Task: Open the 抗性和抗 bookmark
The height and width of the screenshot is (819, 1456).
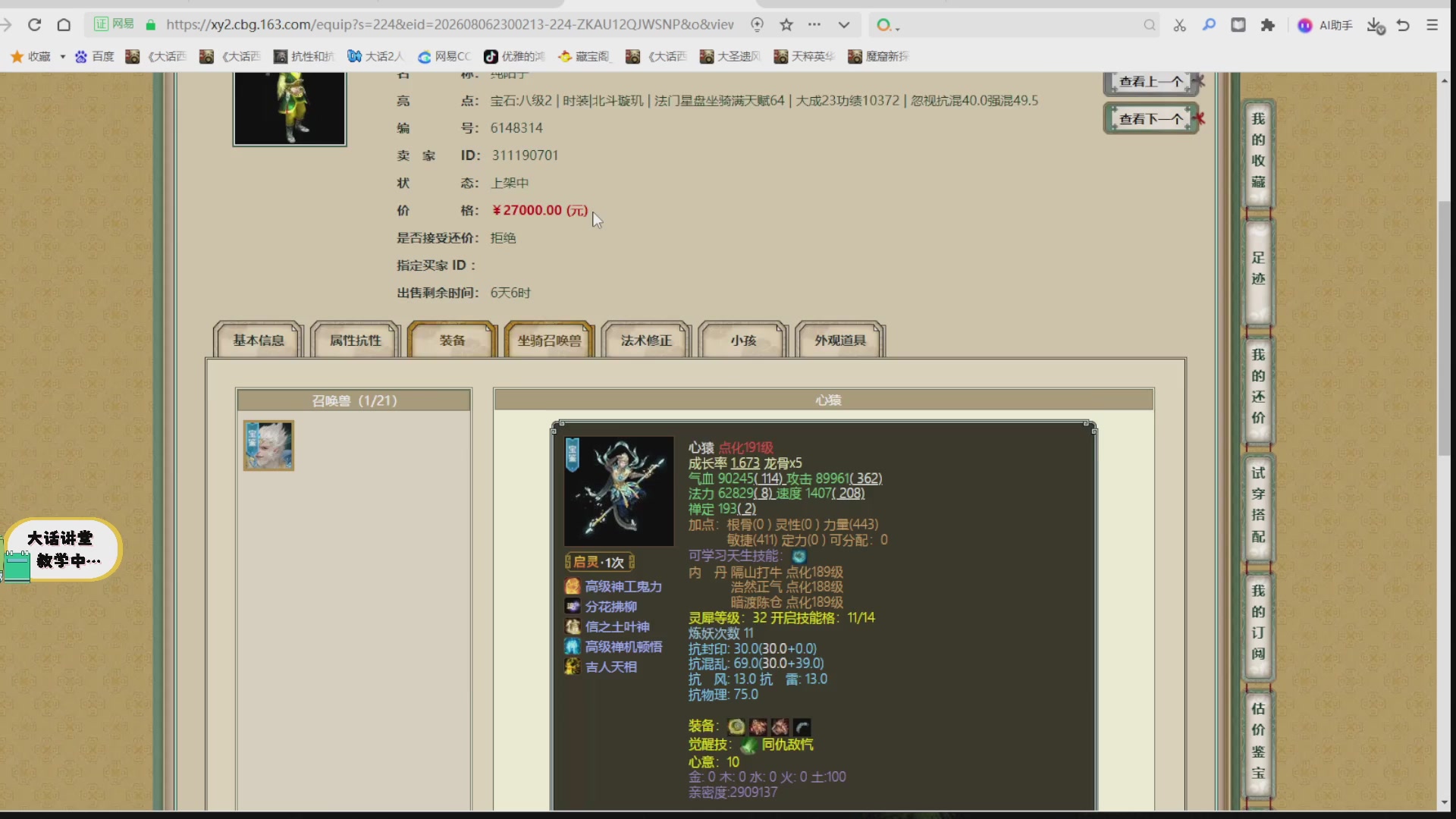Action: point(304,56)
